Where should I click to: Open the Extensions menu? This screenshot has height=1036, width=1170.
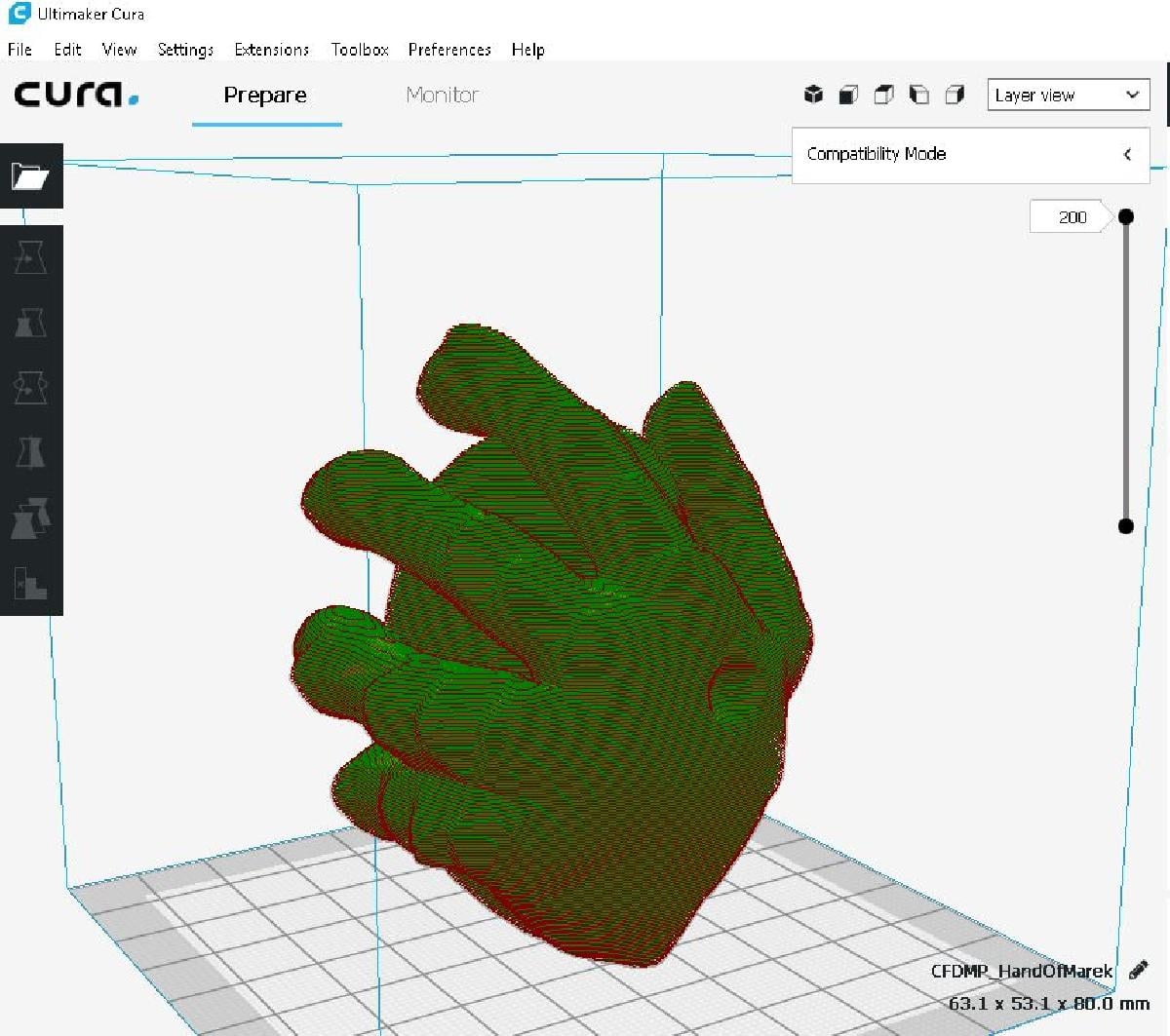tap(272, 50)
